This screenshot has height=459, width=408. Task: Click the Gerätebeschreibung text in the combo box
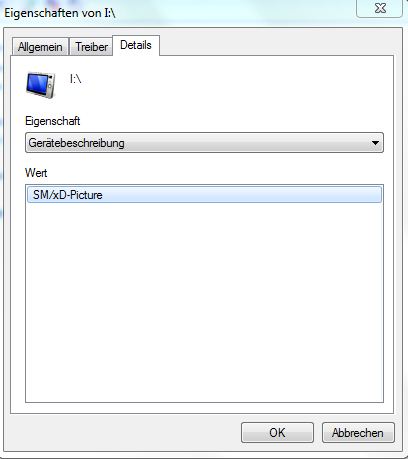coord(76,143)
